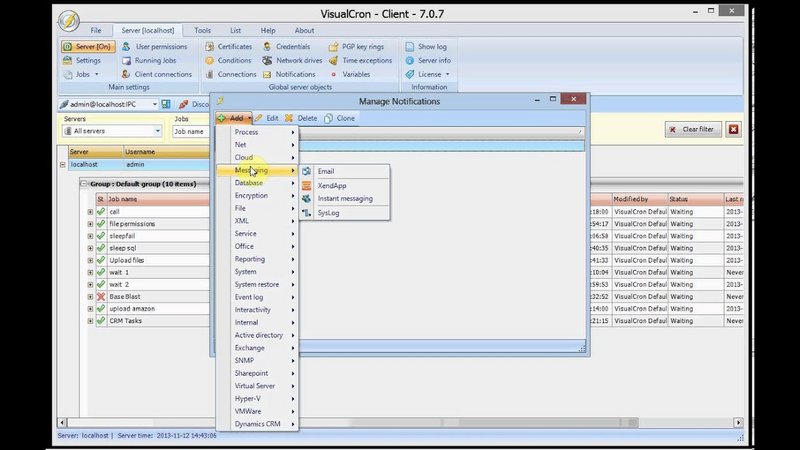Viewport: 800px width, 450px height.
Task: Choose SysLog notification type
Action: (x=345, y=213)
